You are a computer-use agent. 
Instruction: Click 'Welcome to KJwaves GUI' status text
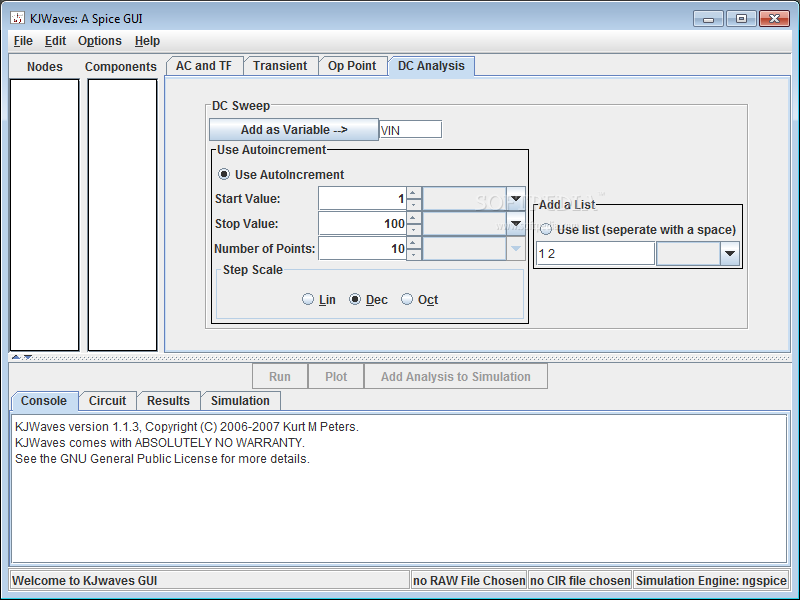[x=85, y=581]
